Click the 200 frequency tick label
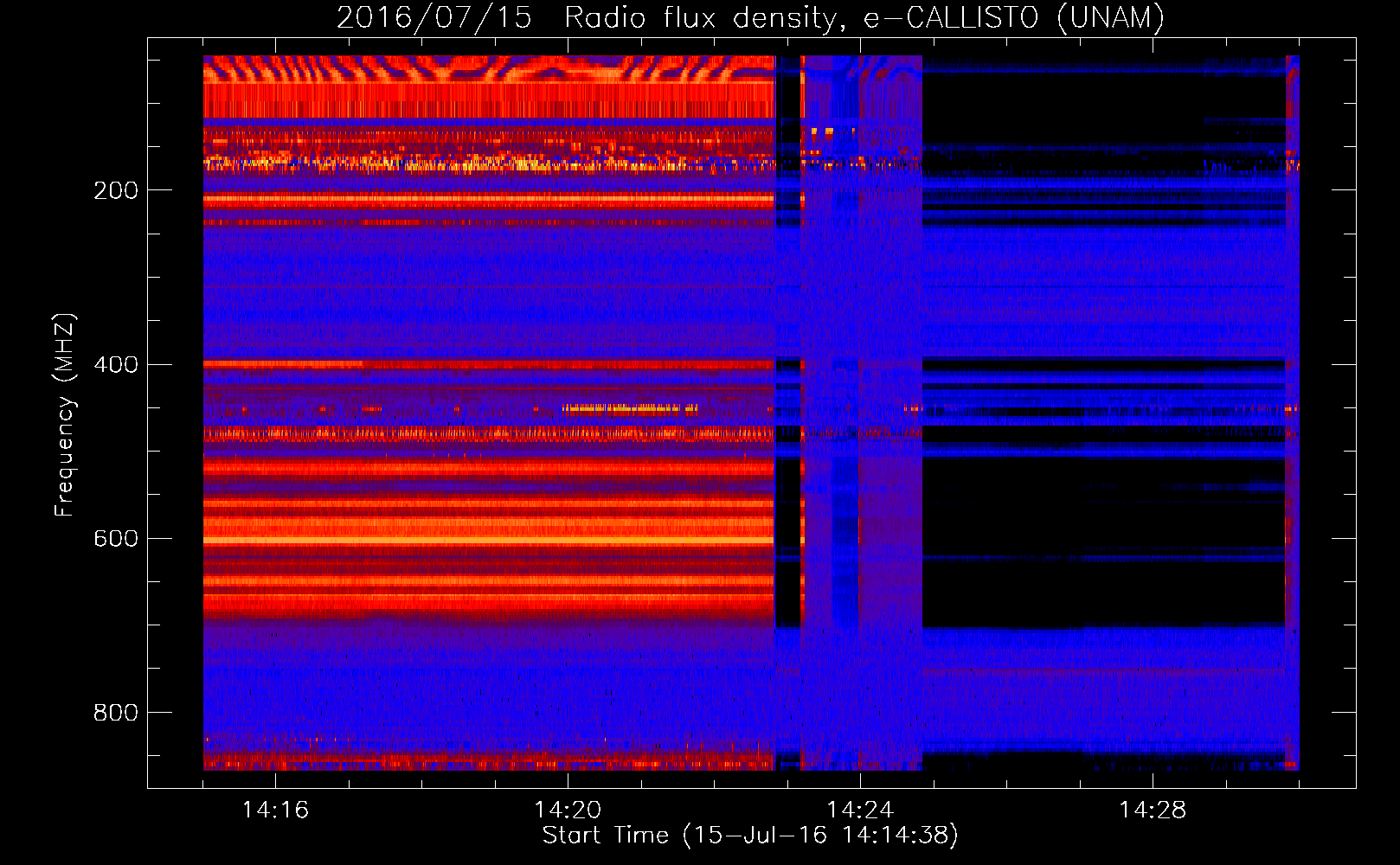The image size is (1400, 865). [116, 191]
